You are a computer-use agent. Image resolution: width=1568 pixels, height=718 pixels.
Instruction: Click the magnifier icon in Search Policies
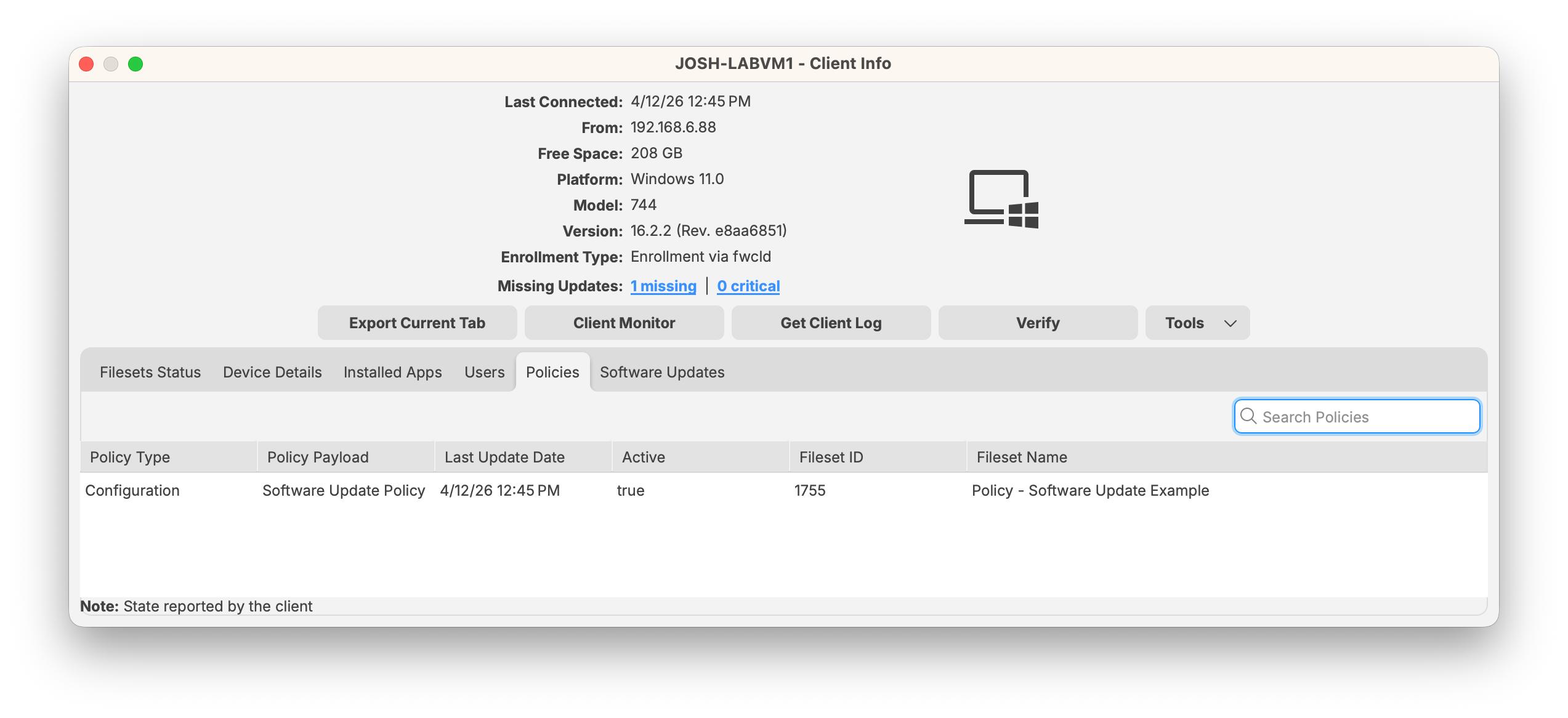click(x=1248, y=416)
